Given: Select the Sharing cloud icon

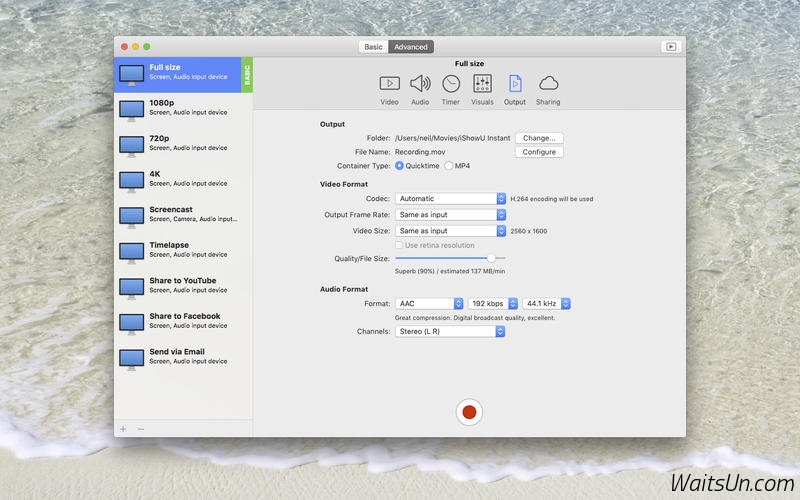Looking at the screenshot, I should tap(548, 84).
